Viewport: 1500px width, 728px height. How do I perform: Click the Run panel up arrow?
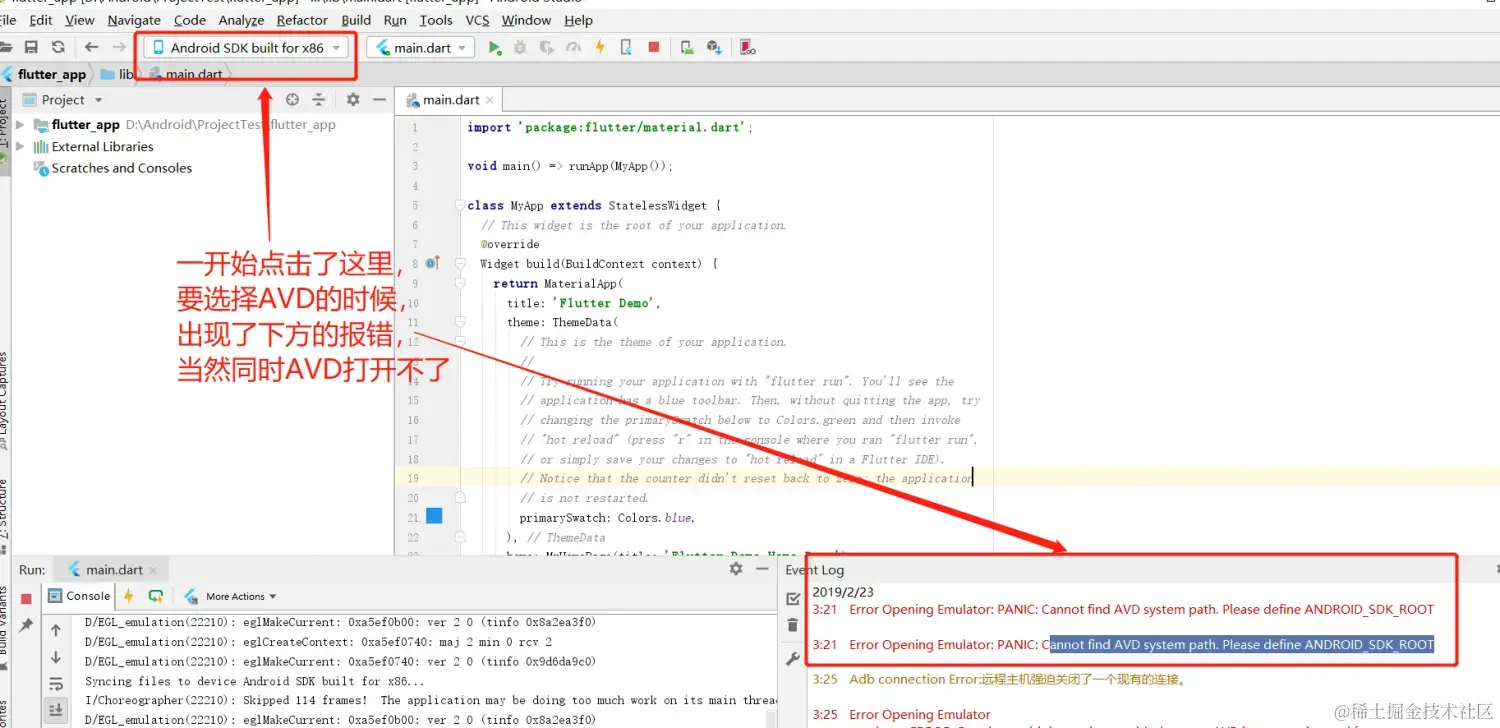coord(56,630)
